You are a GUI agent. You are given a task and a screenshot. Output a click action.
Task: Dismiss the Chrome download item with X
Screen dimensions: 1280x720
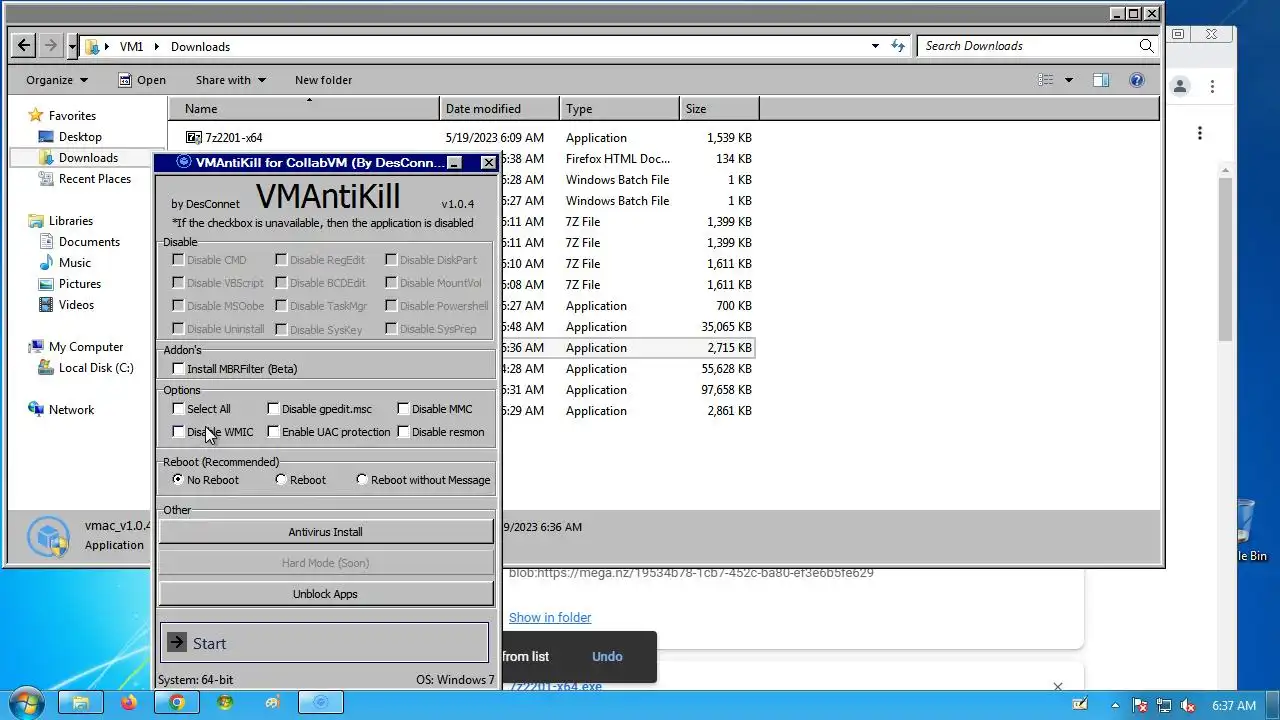1057,686
